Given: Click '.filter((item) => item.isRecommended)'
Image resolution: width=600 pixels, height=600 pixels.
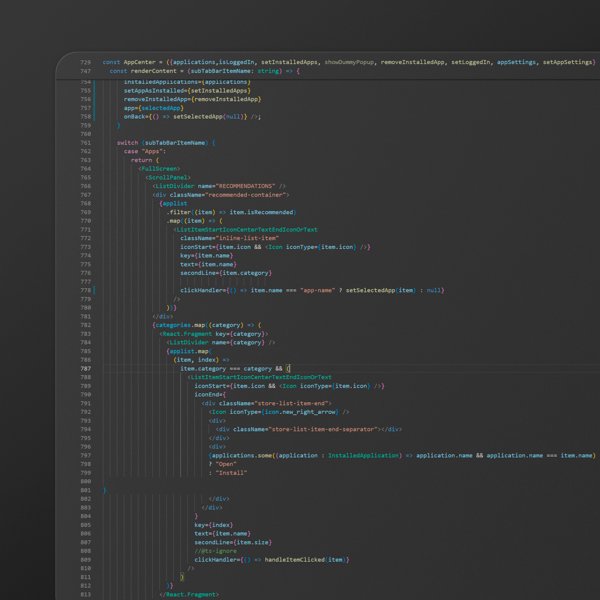Looking at the screenshot, I should coord(231,212).
